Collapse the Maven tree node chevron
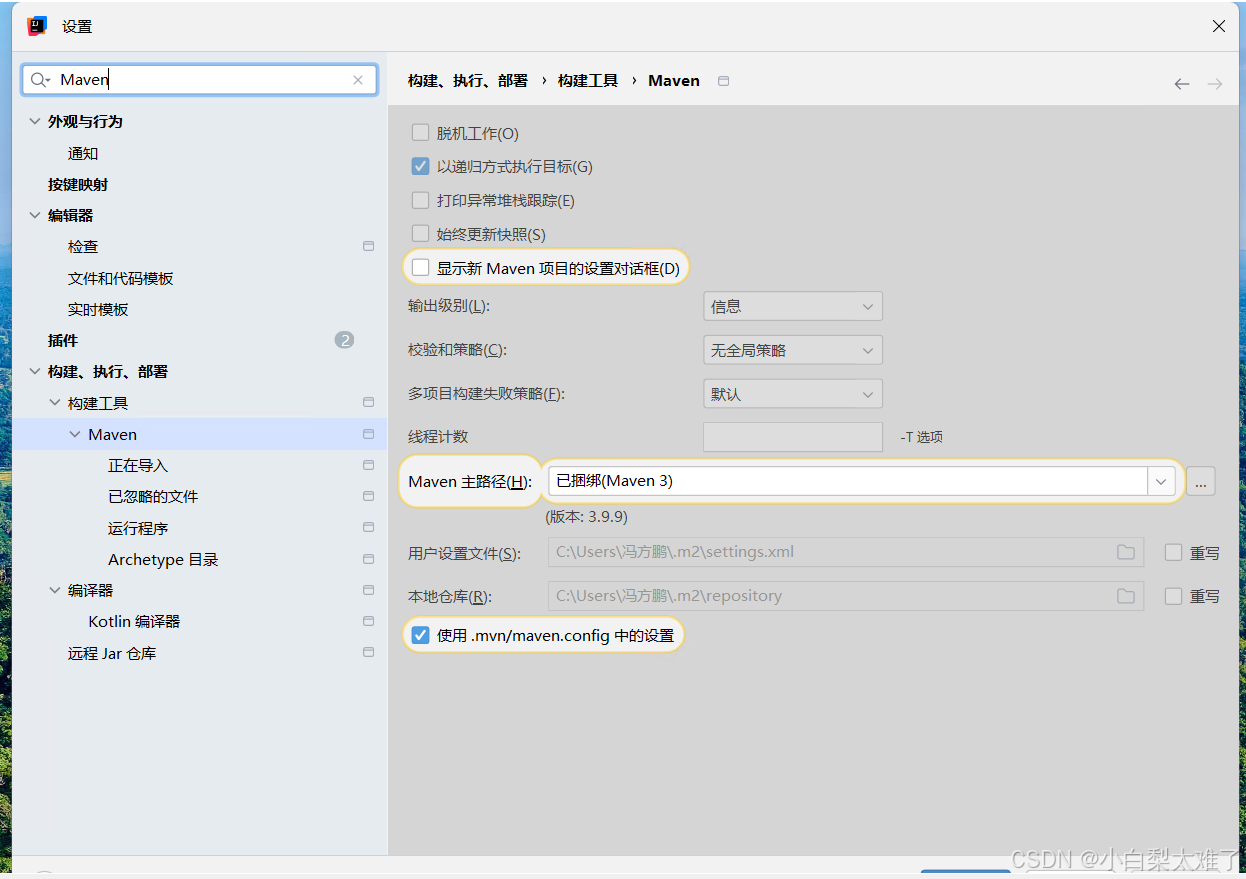Viewport: 1246px width, 879px height. (x=75, y=434)
